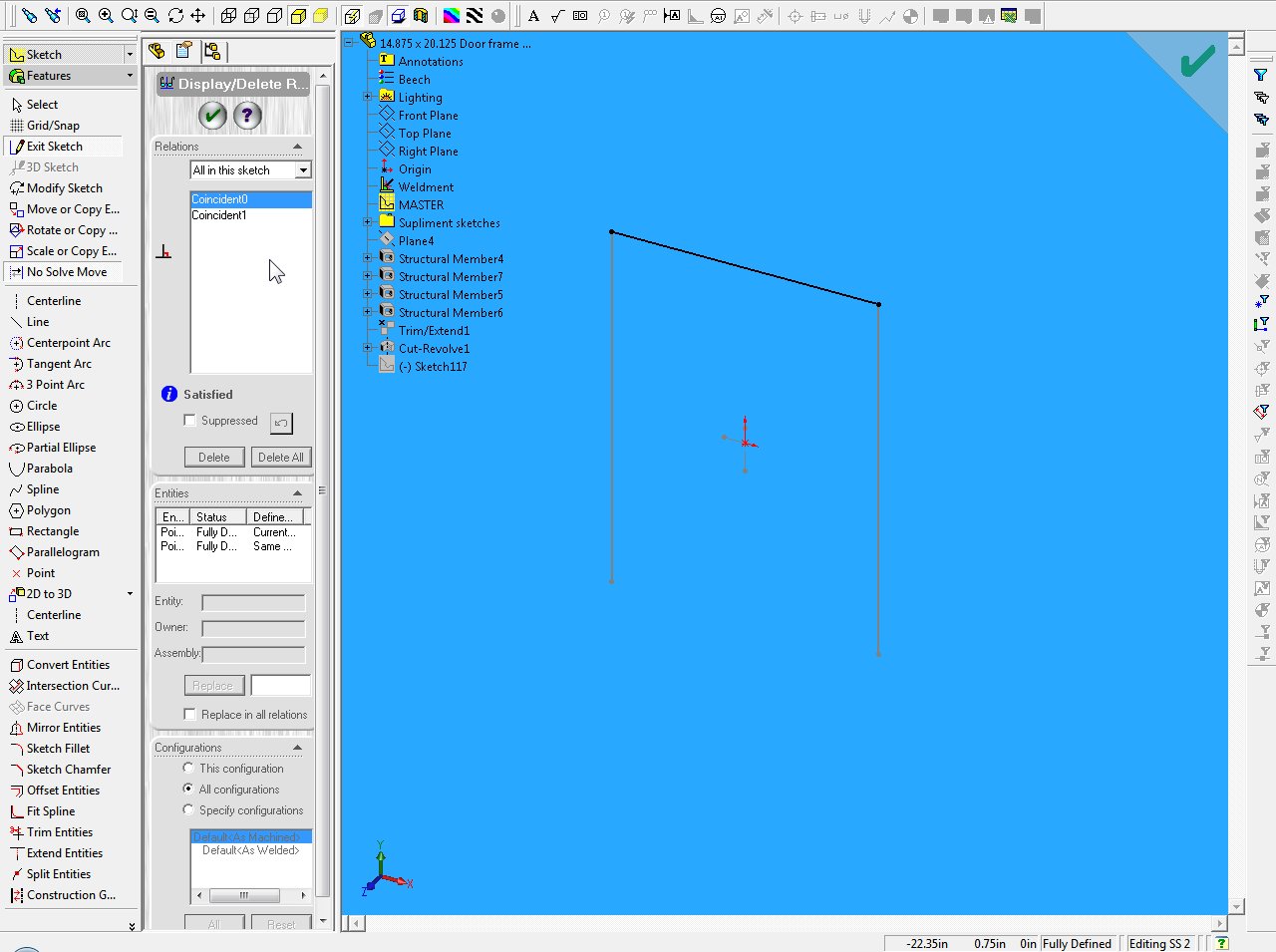Expand Structural Member4 in the feature tree
This screenshot has width=1276, height=952.
click(368, 258)
